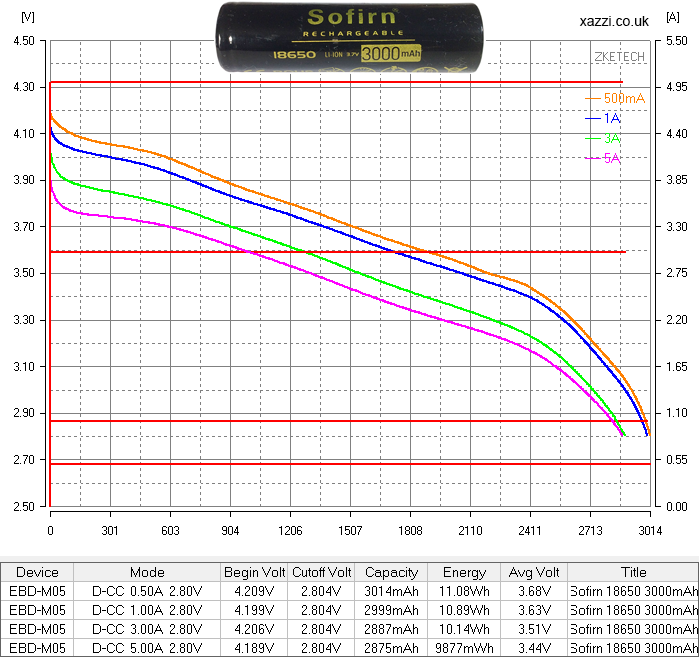Screen dimensions: 699x657
Task: Click the Begin Volt column header
Action: [x=255, y=572]
